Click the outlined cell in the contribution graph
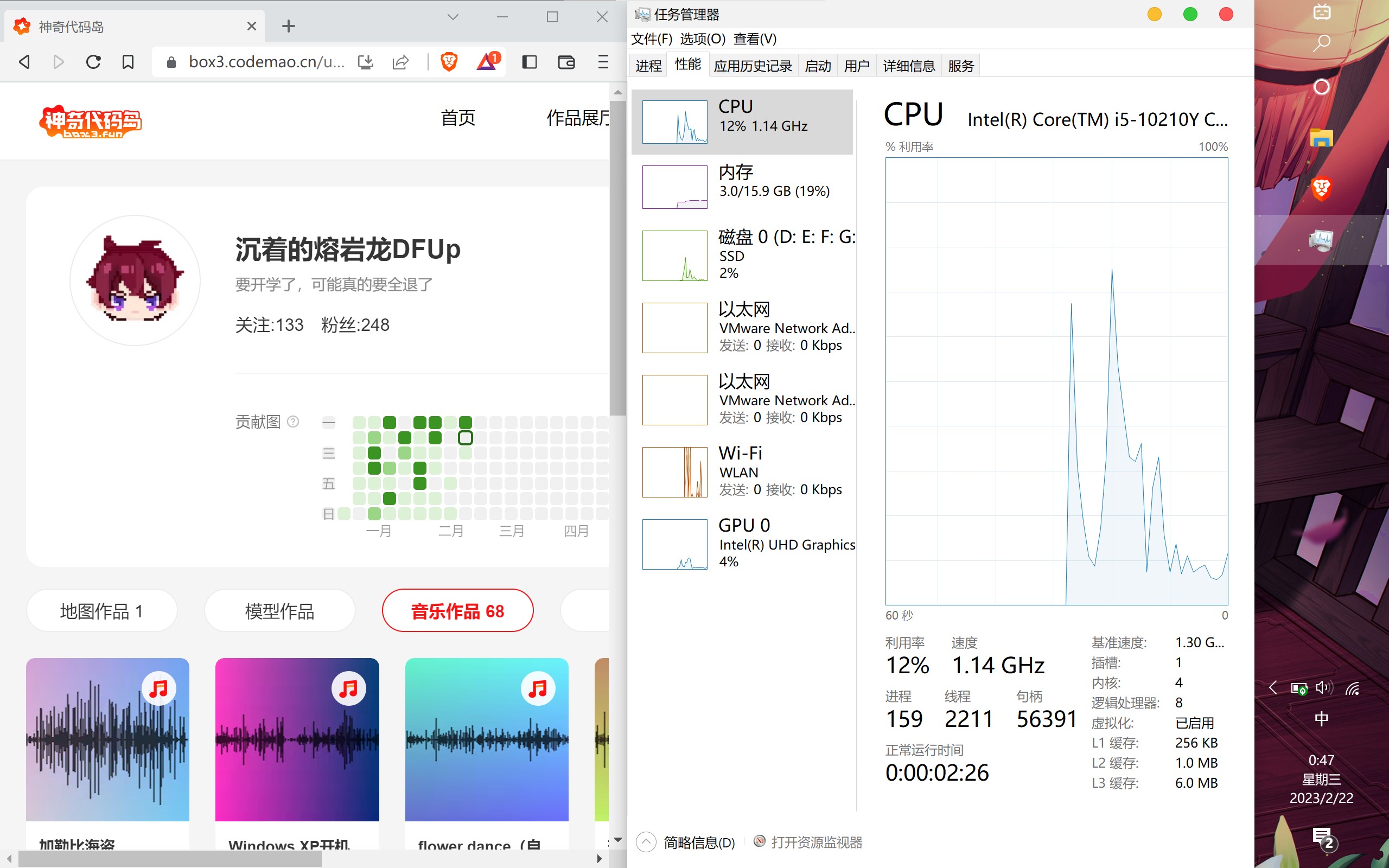The image size is (1389, 868). pyautogui.click(x=466, y=438)
